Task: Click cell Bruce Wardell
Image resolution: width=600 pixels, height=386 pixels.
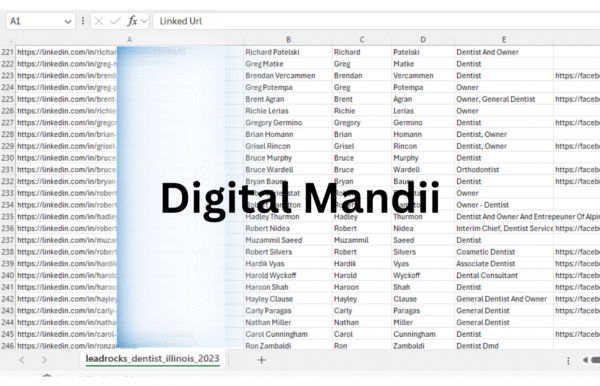Action: [x=288, y=169]
